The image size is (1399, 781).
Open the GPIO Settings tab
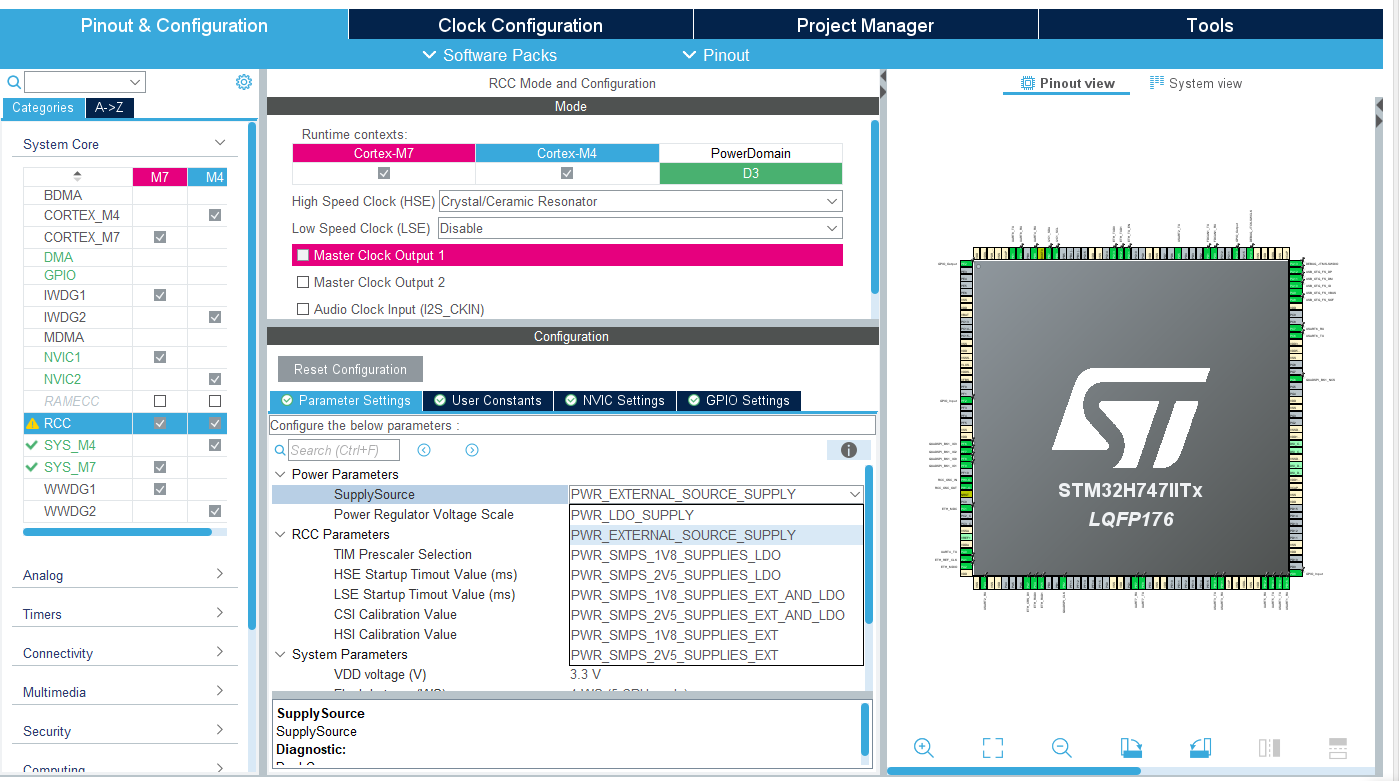click(x=739, y=400)
